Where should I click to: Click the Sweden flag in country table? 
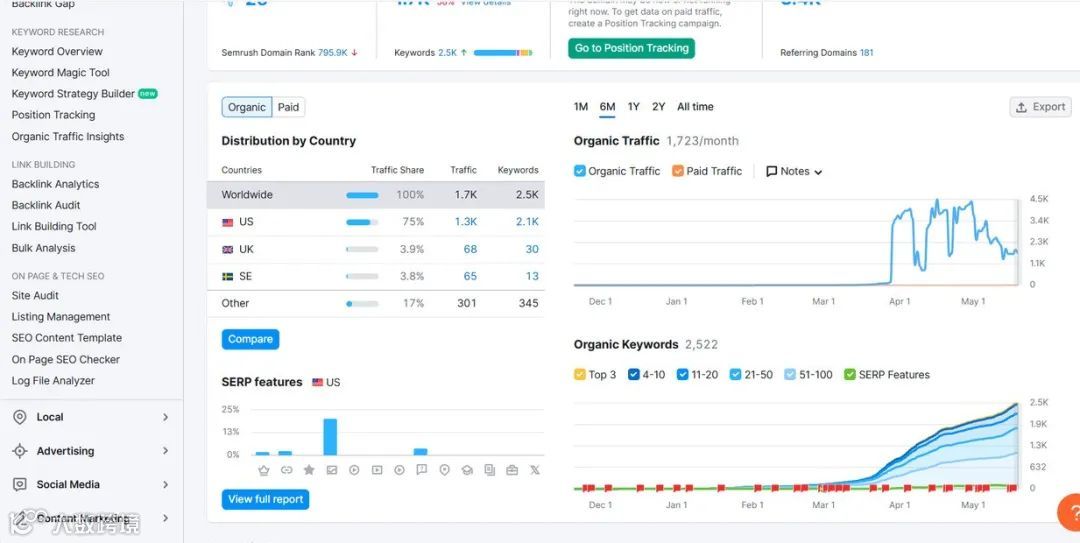click(227, 276)
